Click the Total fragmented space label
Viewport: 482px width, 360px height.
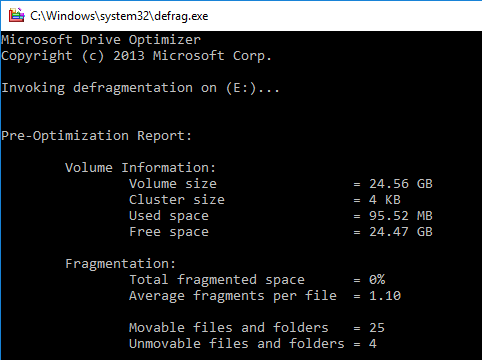217,280
